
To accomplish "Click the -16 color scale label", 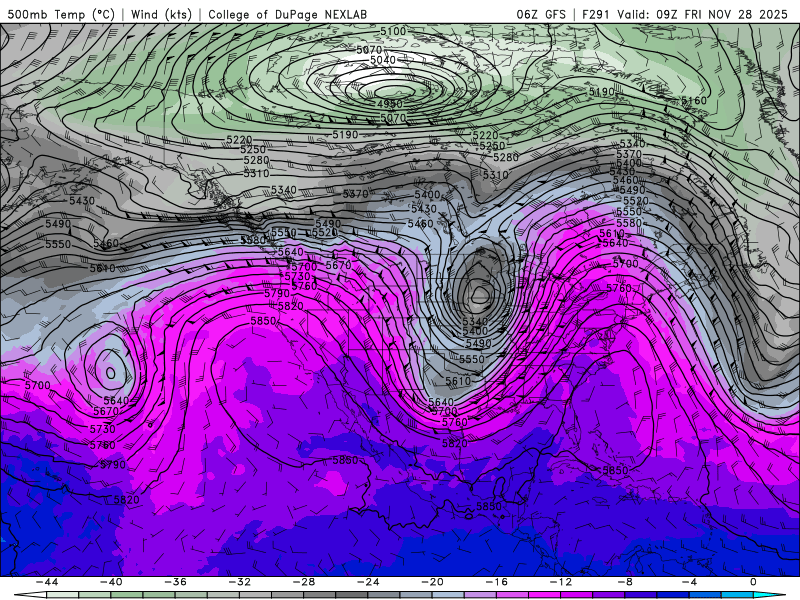I will coord(497,582).
